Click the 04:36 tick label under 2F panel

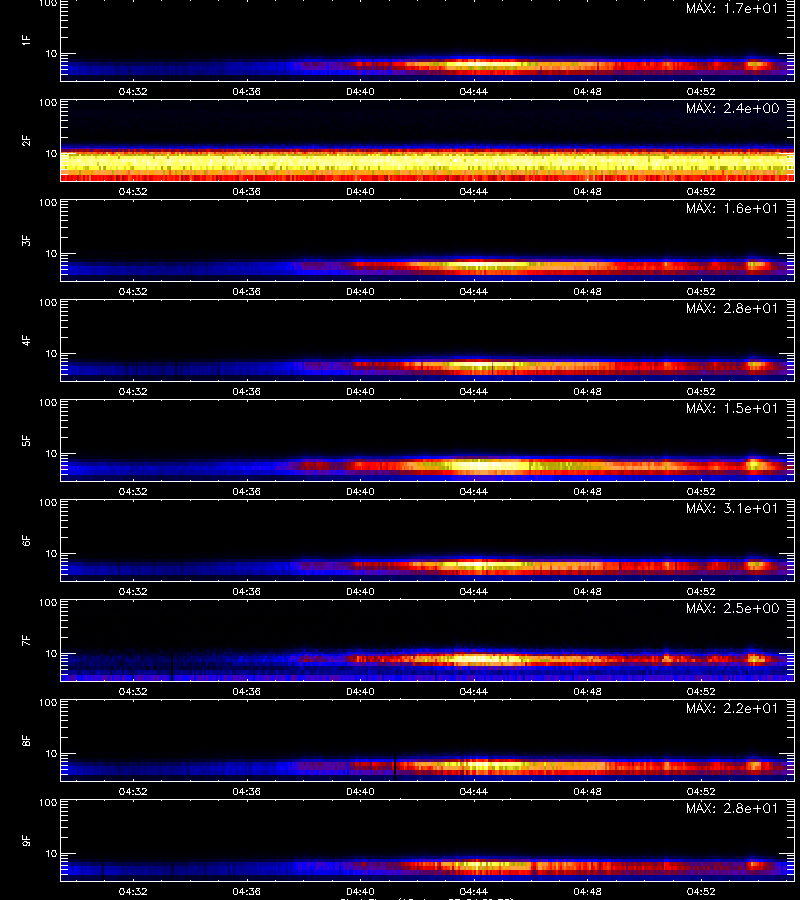tap(246, 192)
